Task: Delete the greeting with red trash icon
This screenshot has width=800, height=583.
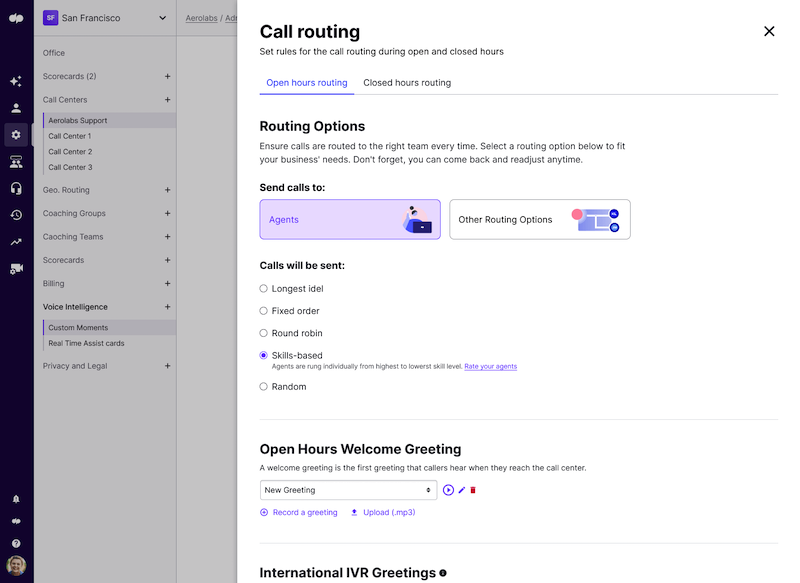Action: click(473, 490)
